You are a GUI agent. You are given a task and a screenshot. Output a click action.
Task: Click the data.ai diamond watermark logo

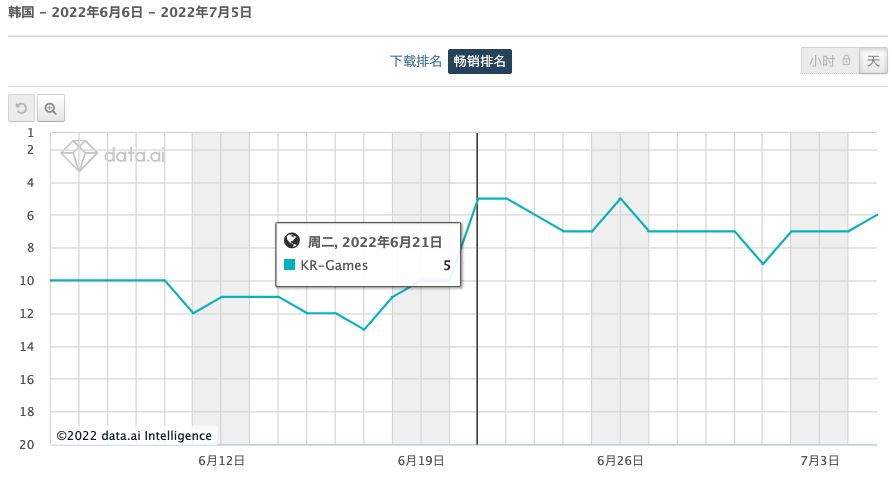coord(79,156)
